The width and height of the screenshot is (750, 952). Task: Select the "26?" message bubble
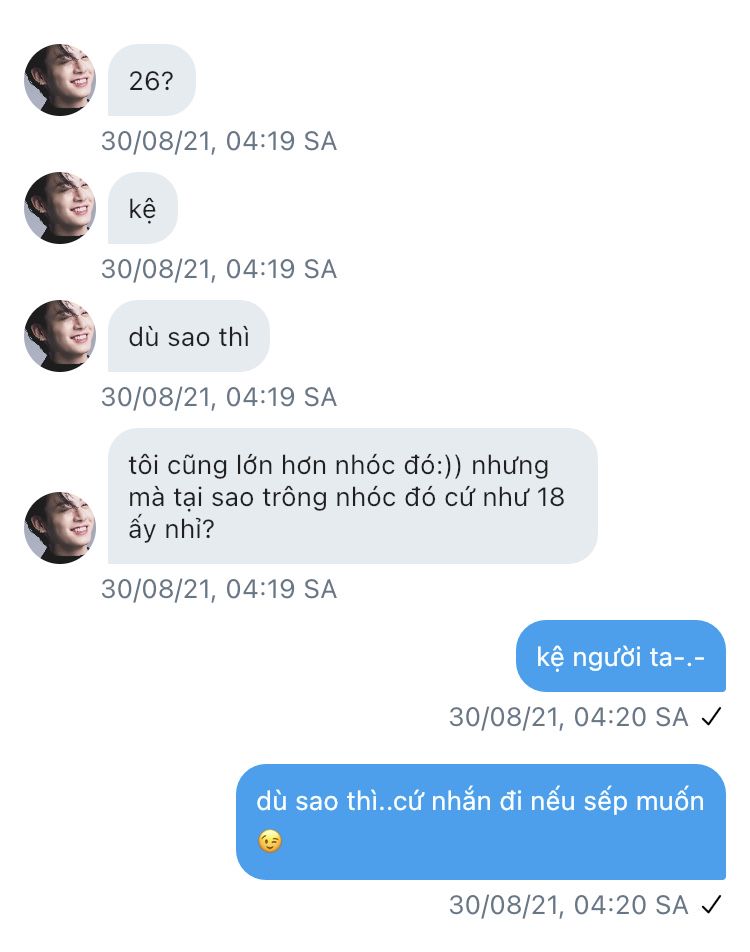click(151, 80)
